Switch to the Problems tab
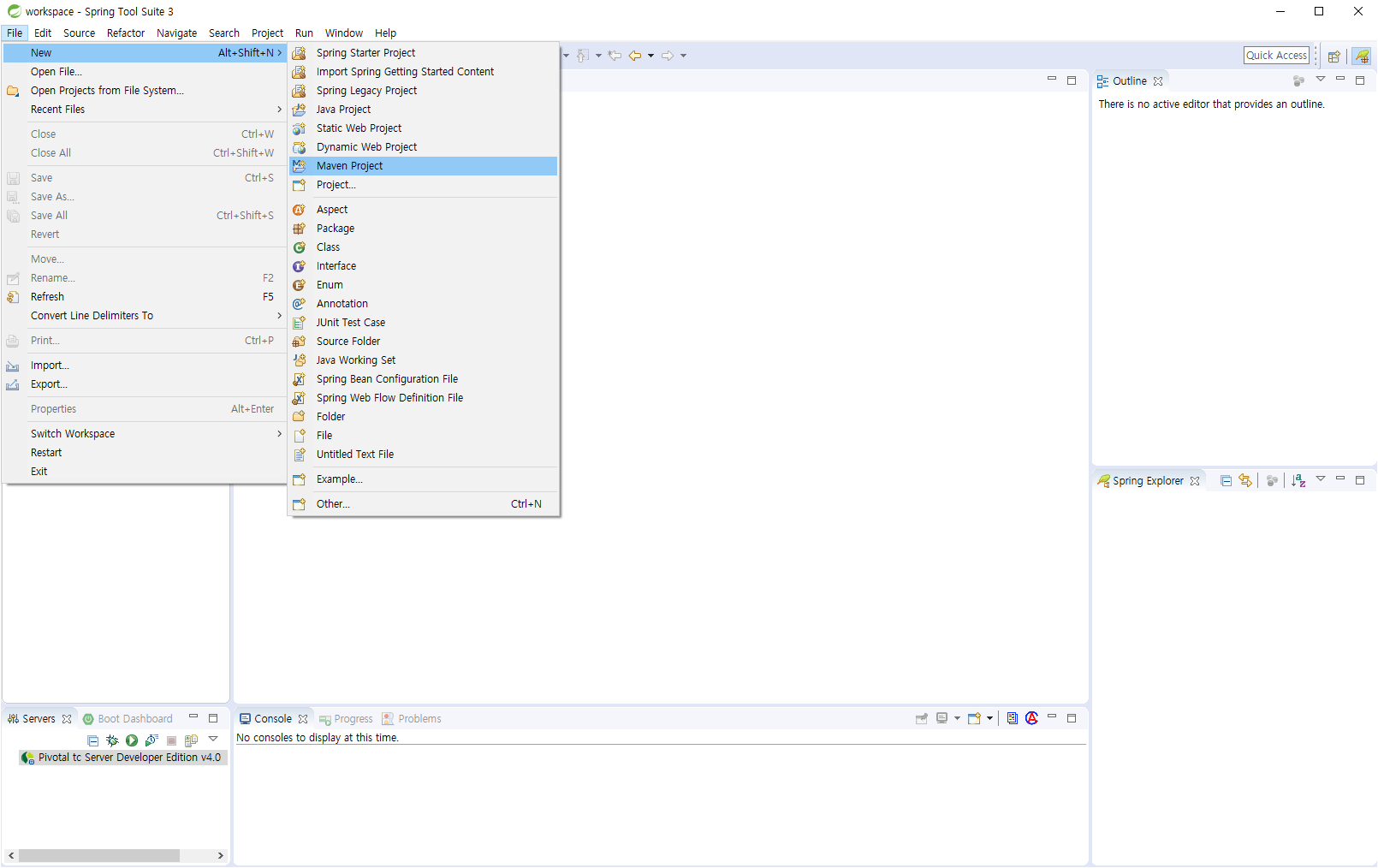1378x868 pixels. click(x=412, y=719)
